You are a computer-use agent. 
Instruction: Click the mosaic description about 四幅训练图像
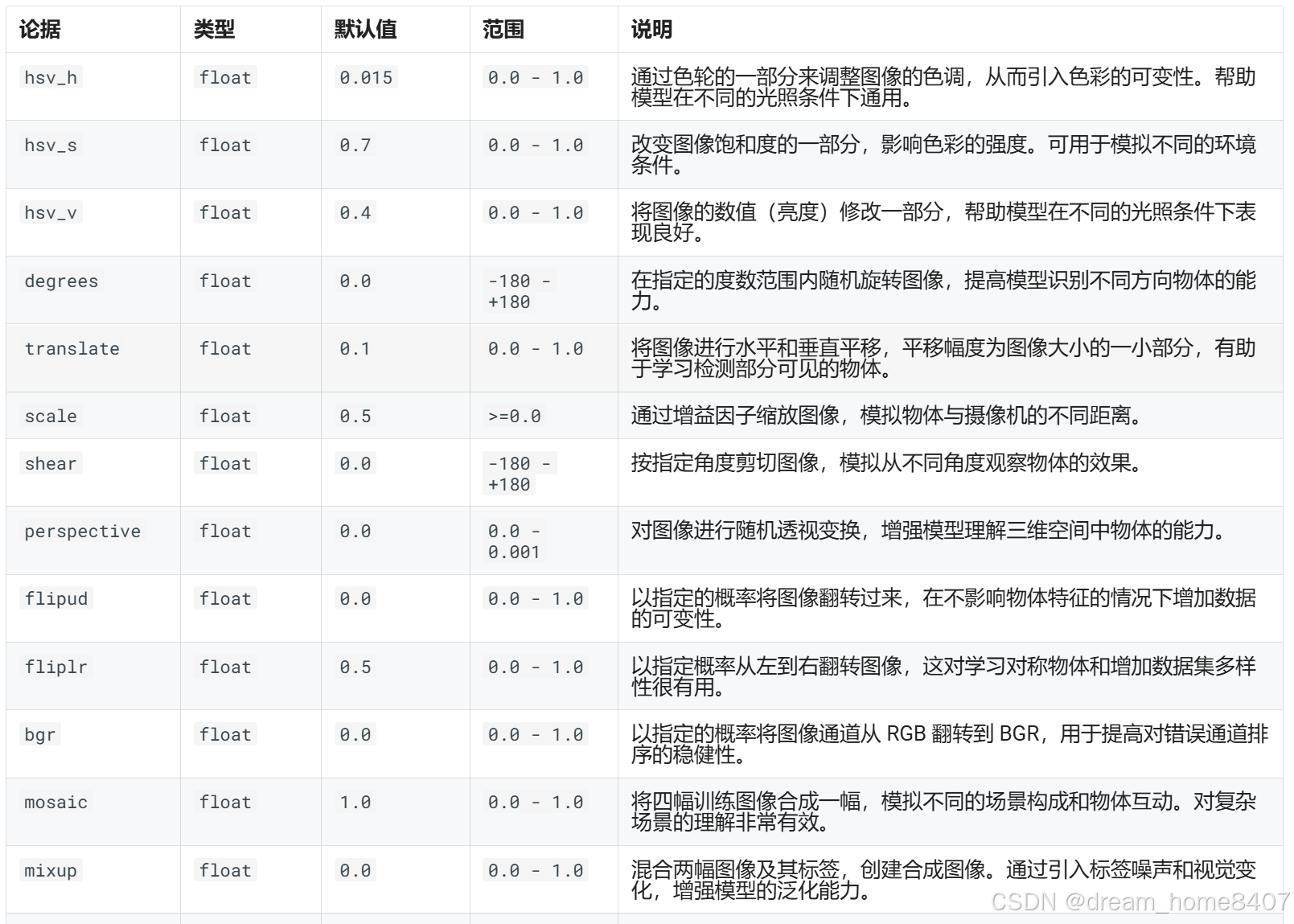pyautogui.click(x=943, y=811)
